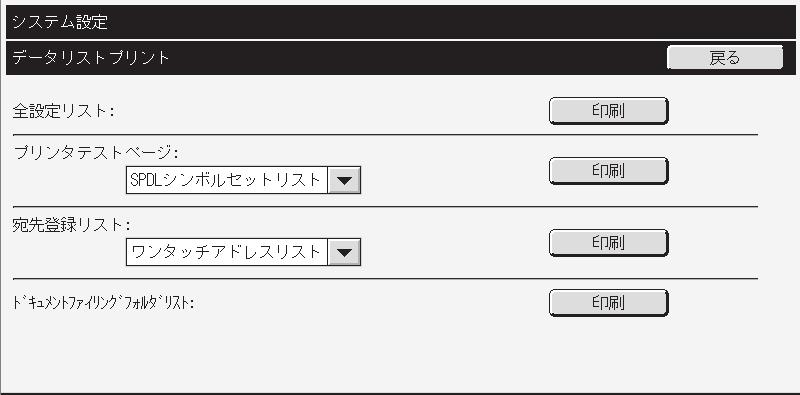800x395 pixels.
Task: Click the 宛先登録リスト label
Action: pyautogui.click(x=71, y=225)
